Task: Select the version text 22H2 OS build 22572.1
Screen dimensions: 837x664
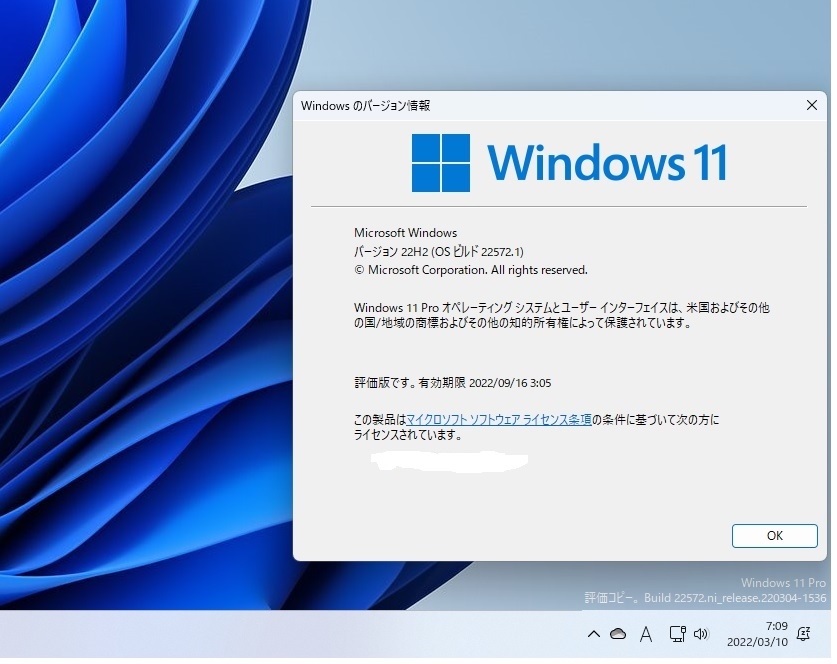Action: [x=439, y=251]
